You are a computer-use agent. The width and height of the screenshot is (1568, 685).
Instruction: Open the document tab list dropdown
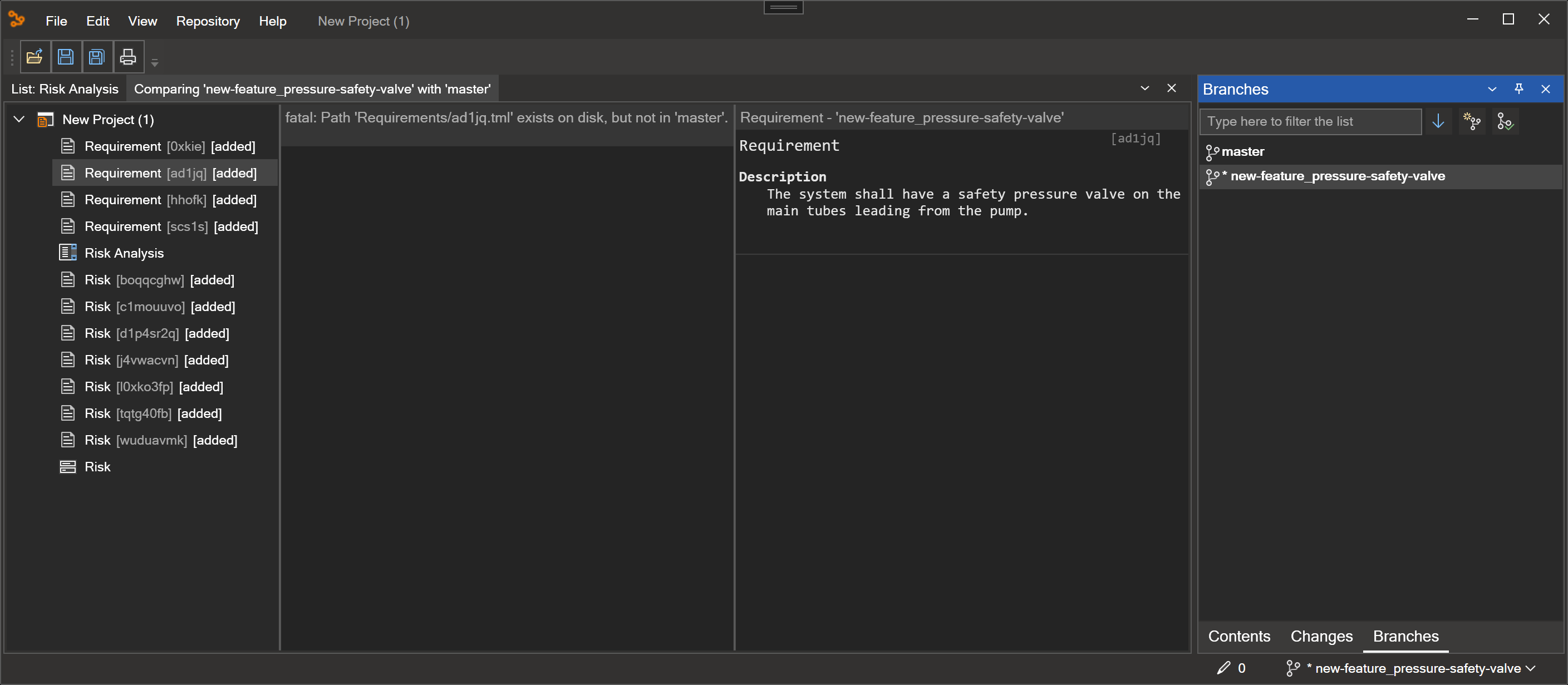pyautogui.click(x=1145, y=88)
